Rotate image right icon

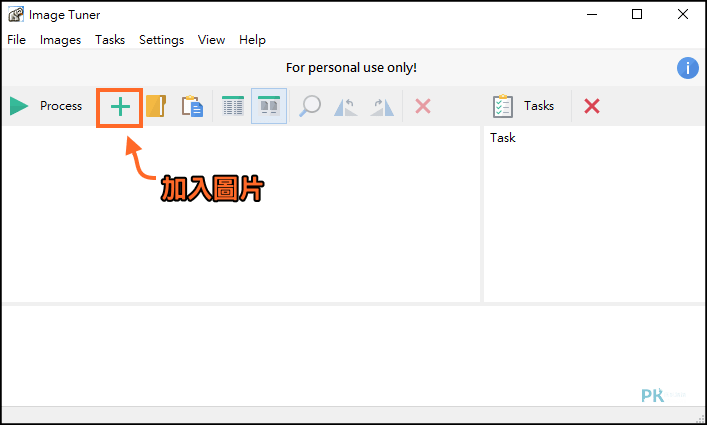(382, 107)
